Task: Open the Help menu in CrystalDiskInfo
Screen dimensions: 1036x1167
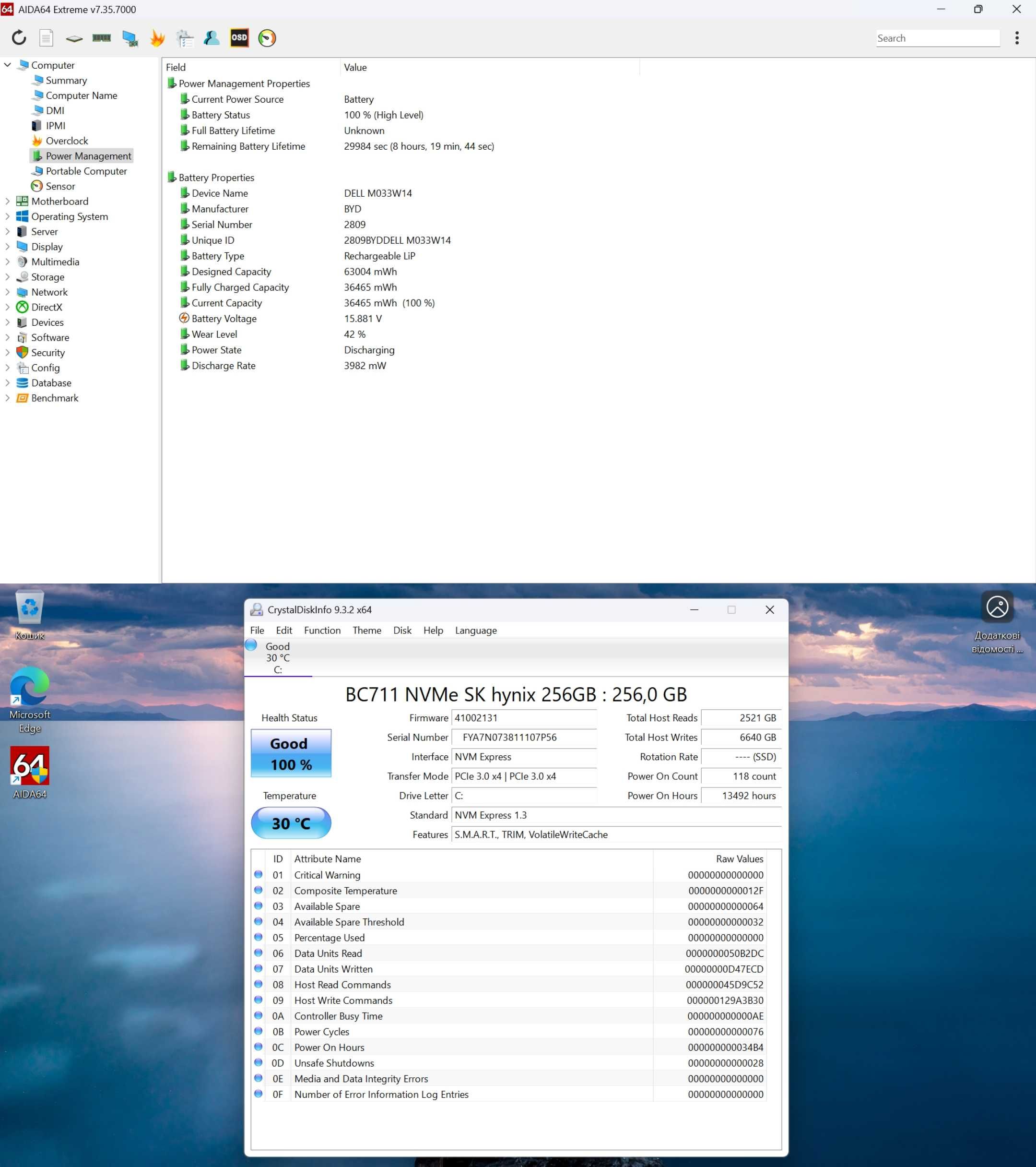Action: click(x=433, y=631)
